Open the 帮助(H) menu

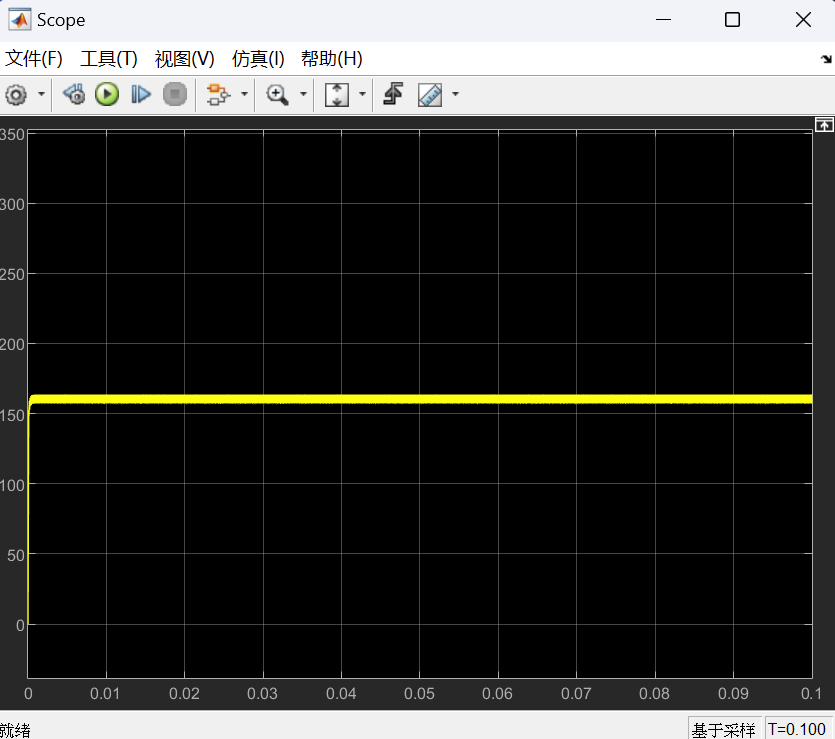[332, 59]
